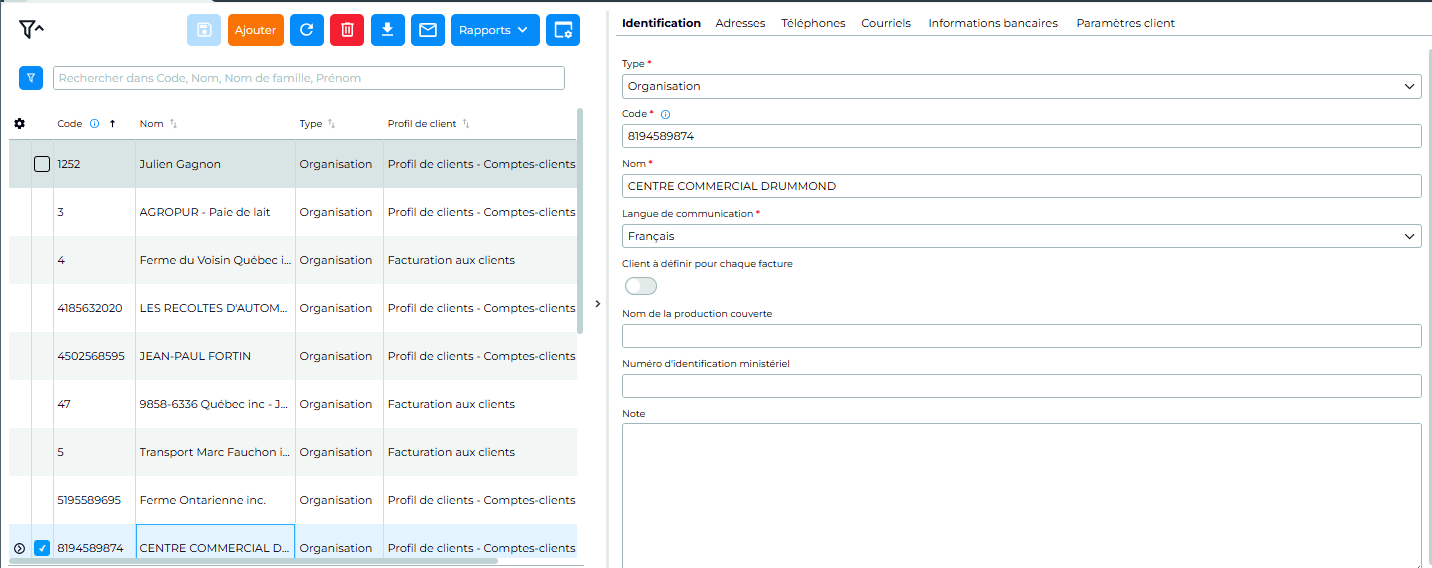Sort the Nom column
The width and height of the screenshot is (1432, 568).
173,124
